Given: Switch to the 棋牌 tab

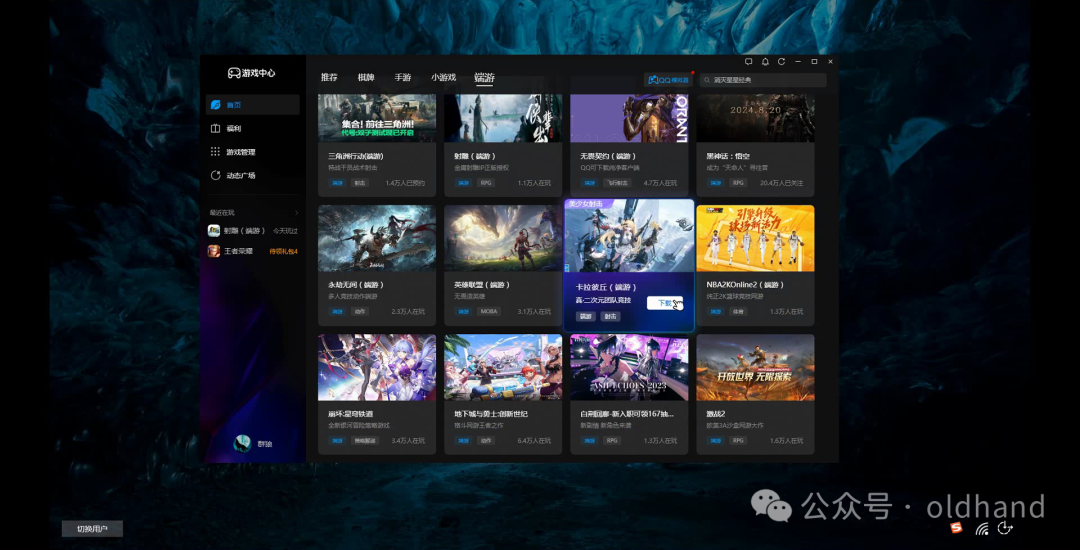Looking at the screenshot, I should tap(366, 77).
